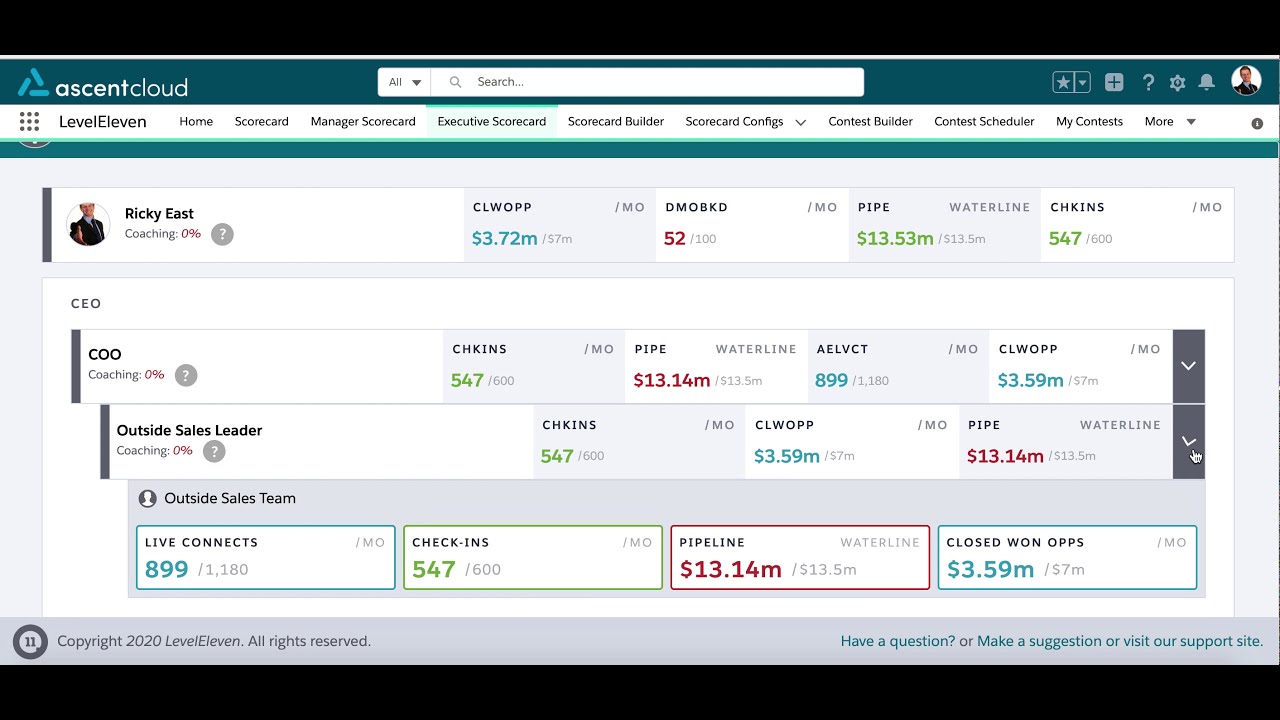
Task: Click the ascentcloud logo
Action: pos(103,84)
